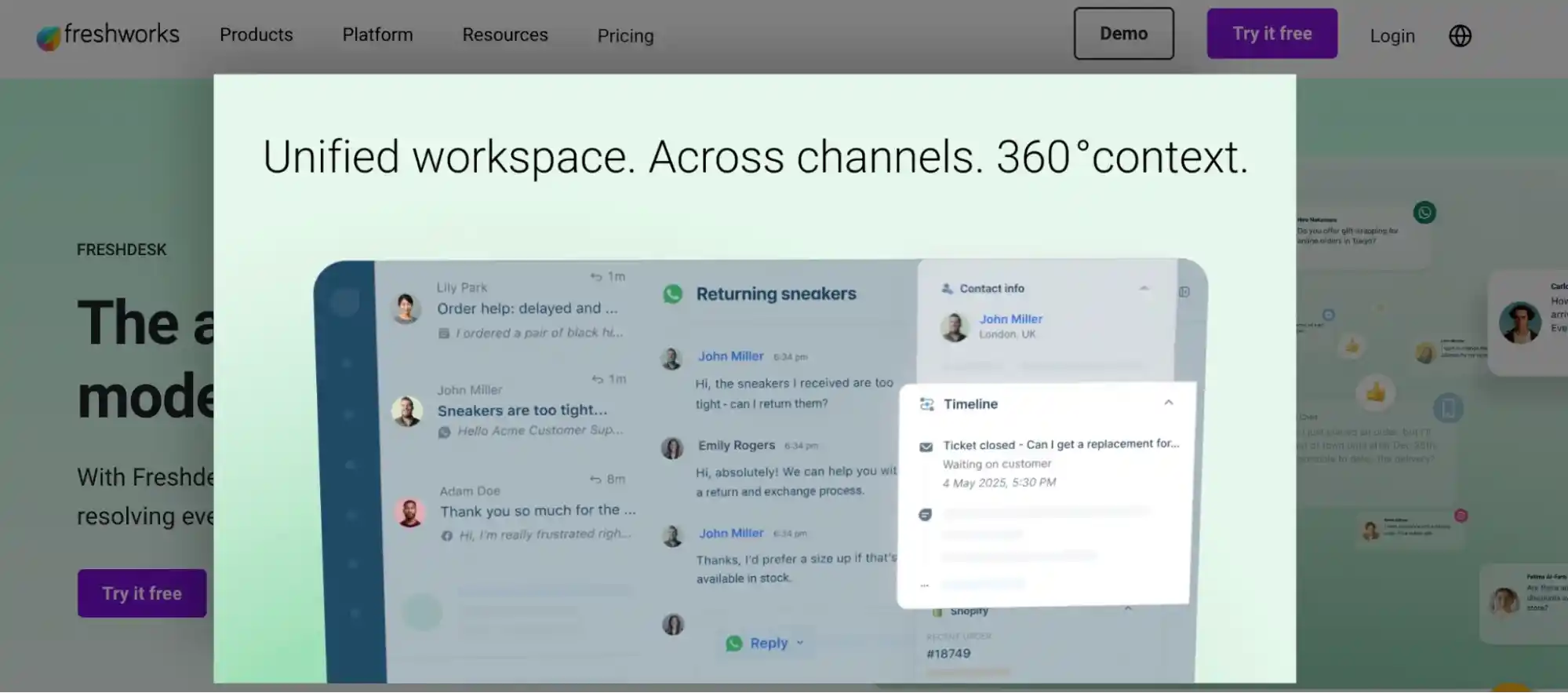Image resolution: width=1568 pixels, height=693 pixels.
Task: Click order number #18749
Action: coord(948,654)
